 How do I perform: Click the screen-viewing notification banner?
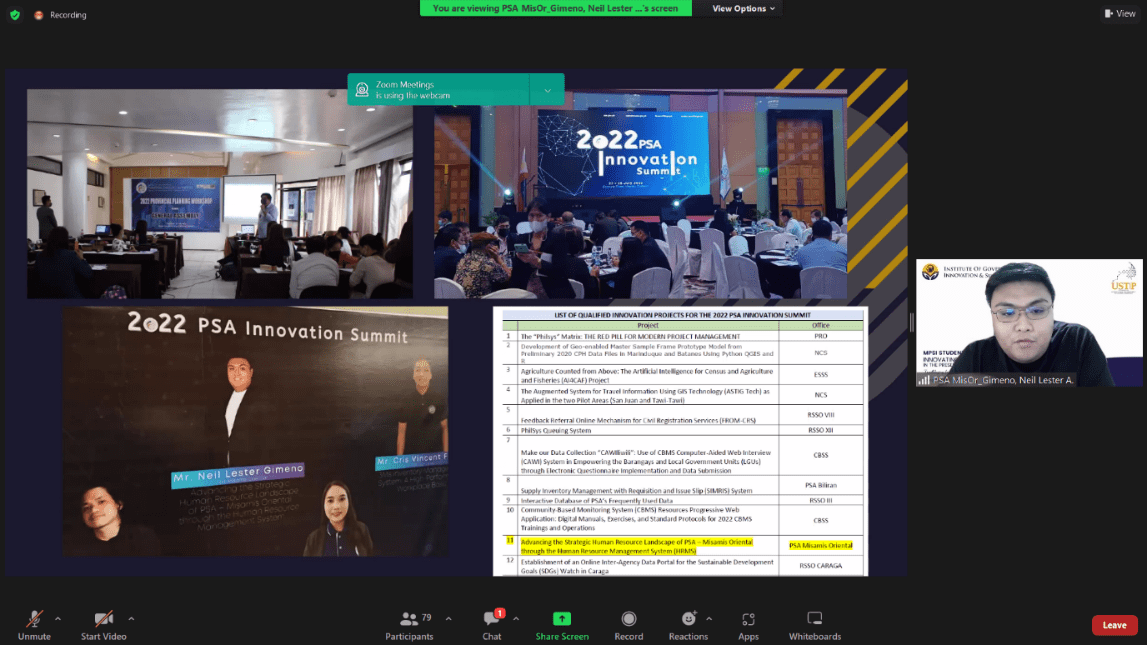tap(555, 8)
